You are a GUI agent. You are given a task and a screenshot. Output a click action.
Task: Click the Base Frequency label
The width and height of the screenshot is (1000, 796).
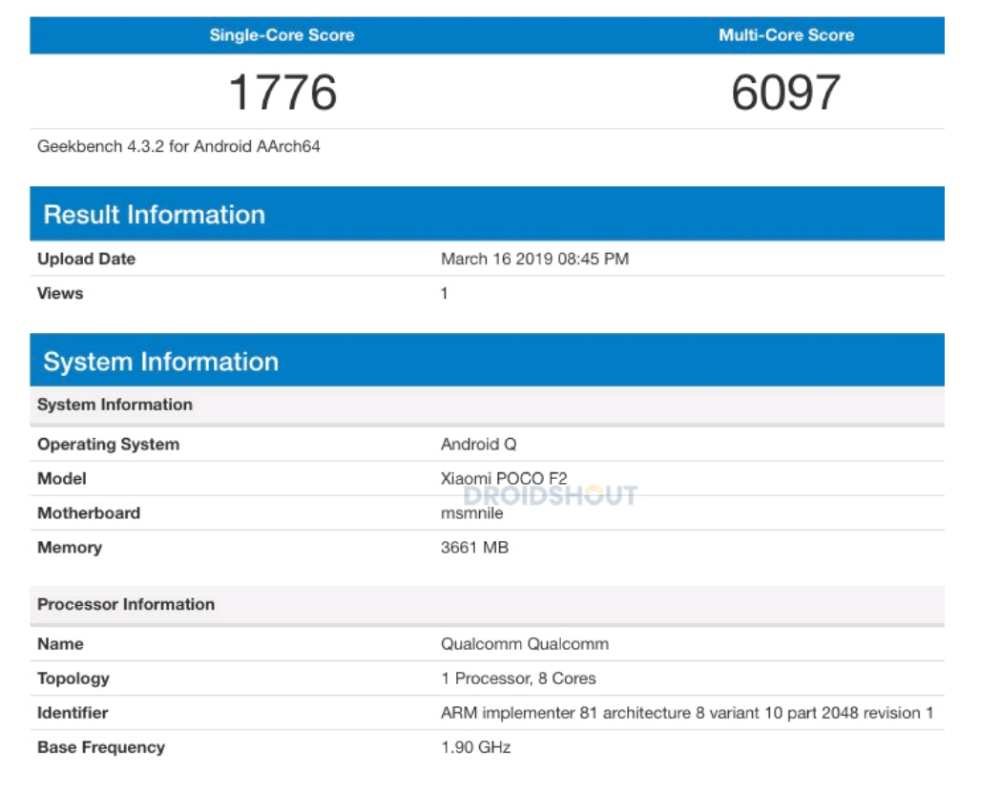pyautogui.click(x=101, y=748)
